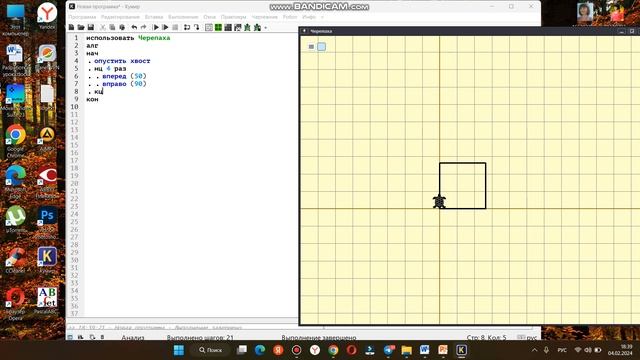Open the Практикум menu

233,17
